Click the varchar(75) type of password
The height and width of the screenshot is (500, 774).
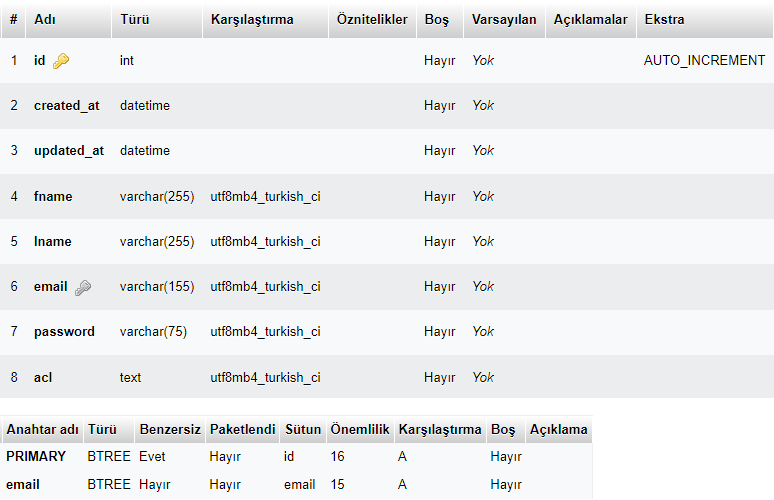153,332
